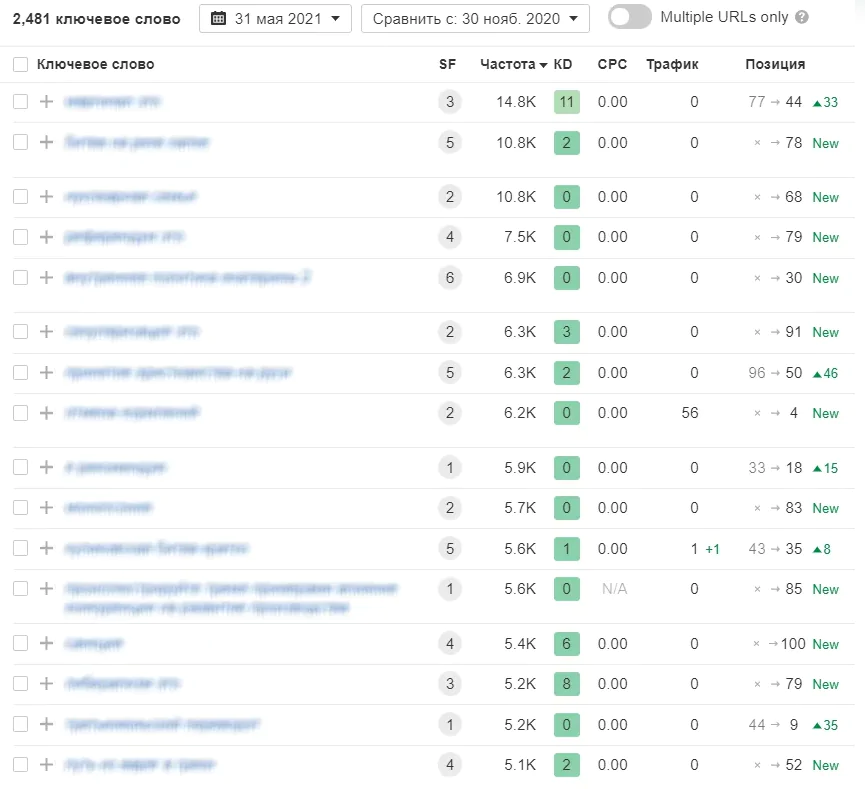Click the green KD badge showing 11
This screenshot has height=789, width=865.
(566, 102)
